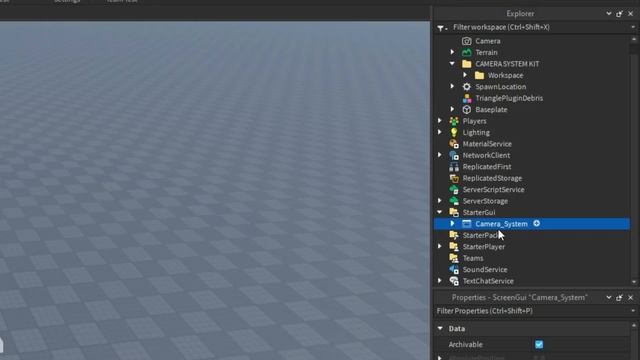Screen dimensions: 640x360
Task: Click the StarterGui icon
Action: tap(454, 212)
